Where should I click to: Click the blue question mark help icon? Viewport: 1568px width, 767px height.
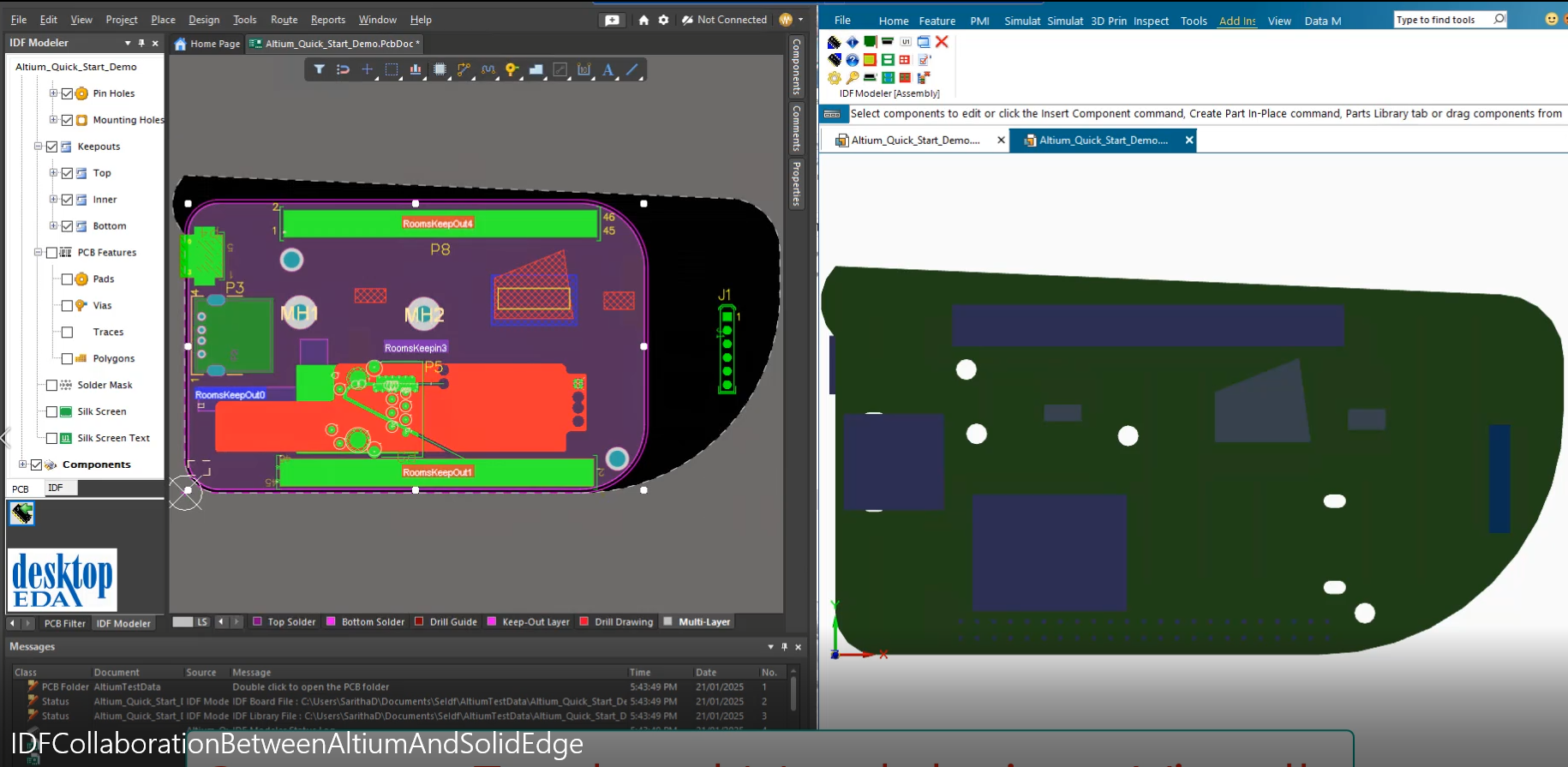pyautogui.click(x=853, y=59)
